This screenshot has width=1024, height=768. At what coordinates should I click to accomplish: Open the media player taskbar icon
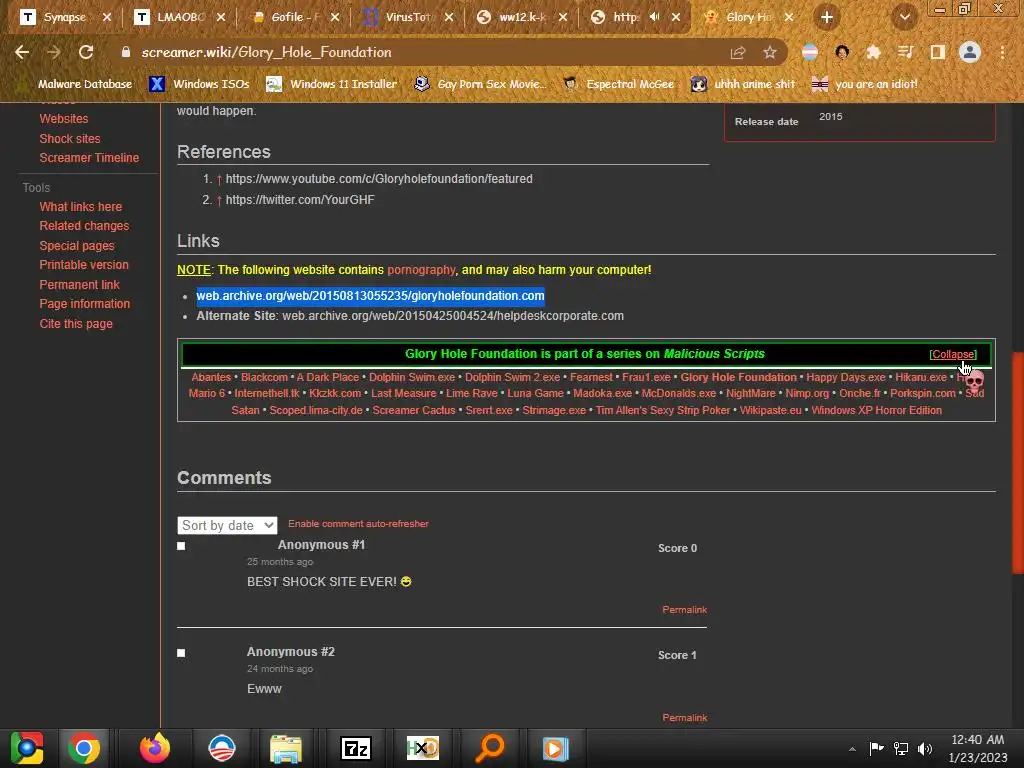point(556,748)
